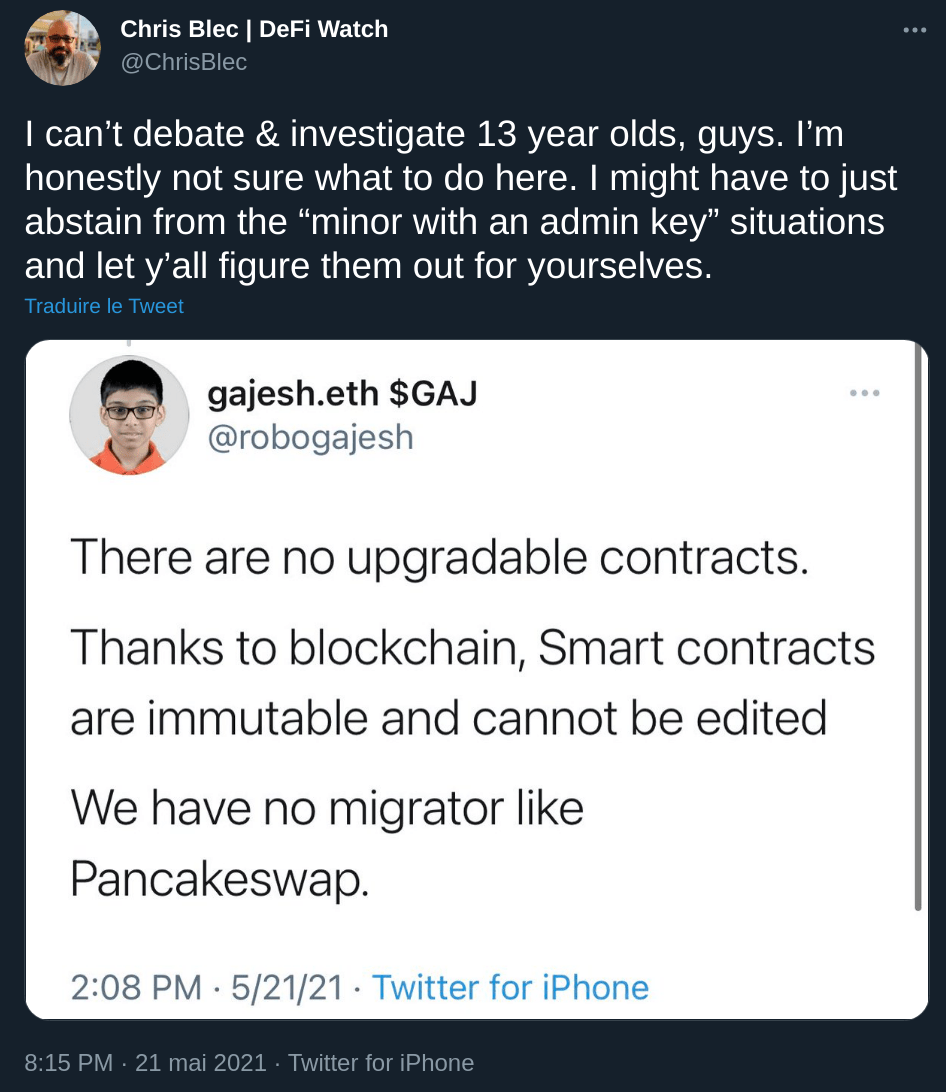Screen dimensions: 946x1092
Task: Click the line "There are no upgradable contracts."
Action: point(438,557)
